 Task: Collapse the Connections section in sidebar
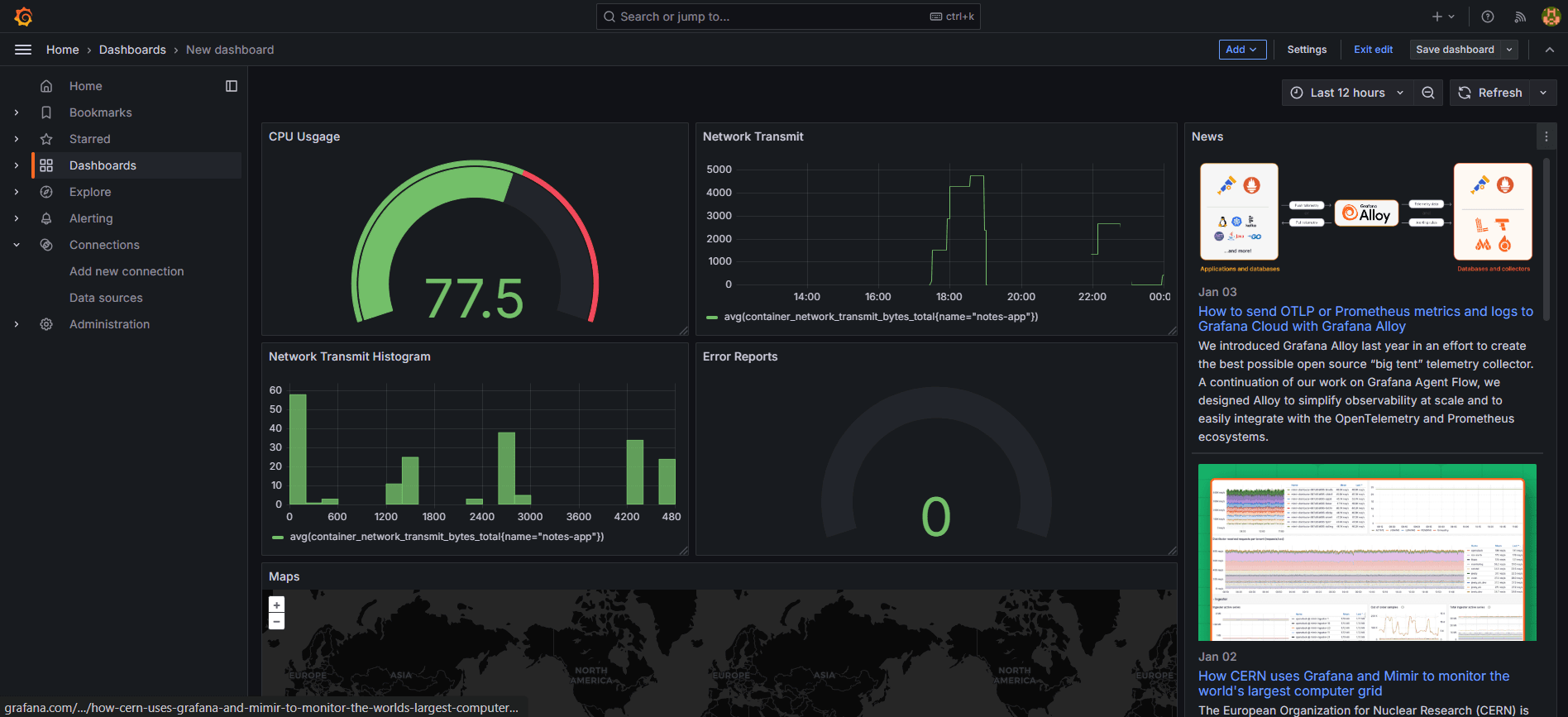[17, 245]
